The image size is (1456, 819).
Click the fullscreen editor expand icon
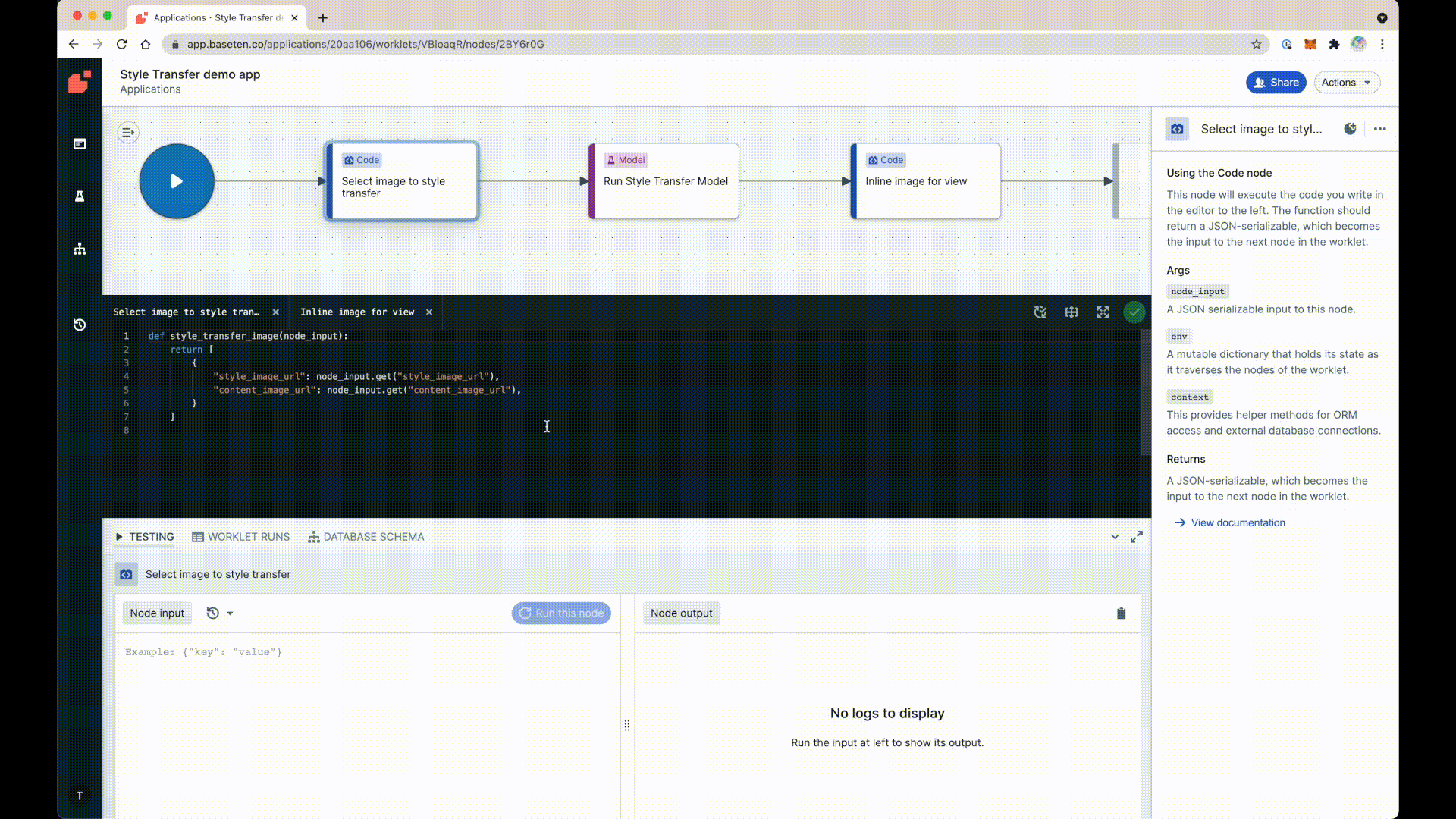[x=1103, y=312]
